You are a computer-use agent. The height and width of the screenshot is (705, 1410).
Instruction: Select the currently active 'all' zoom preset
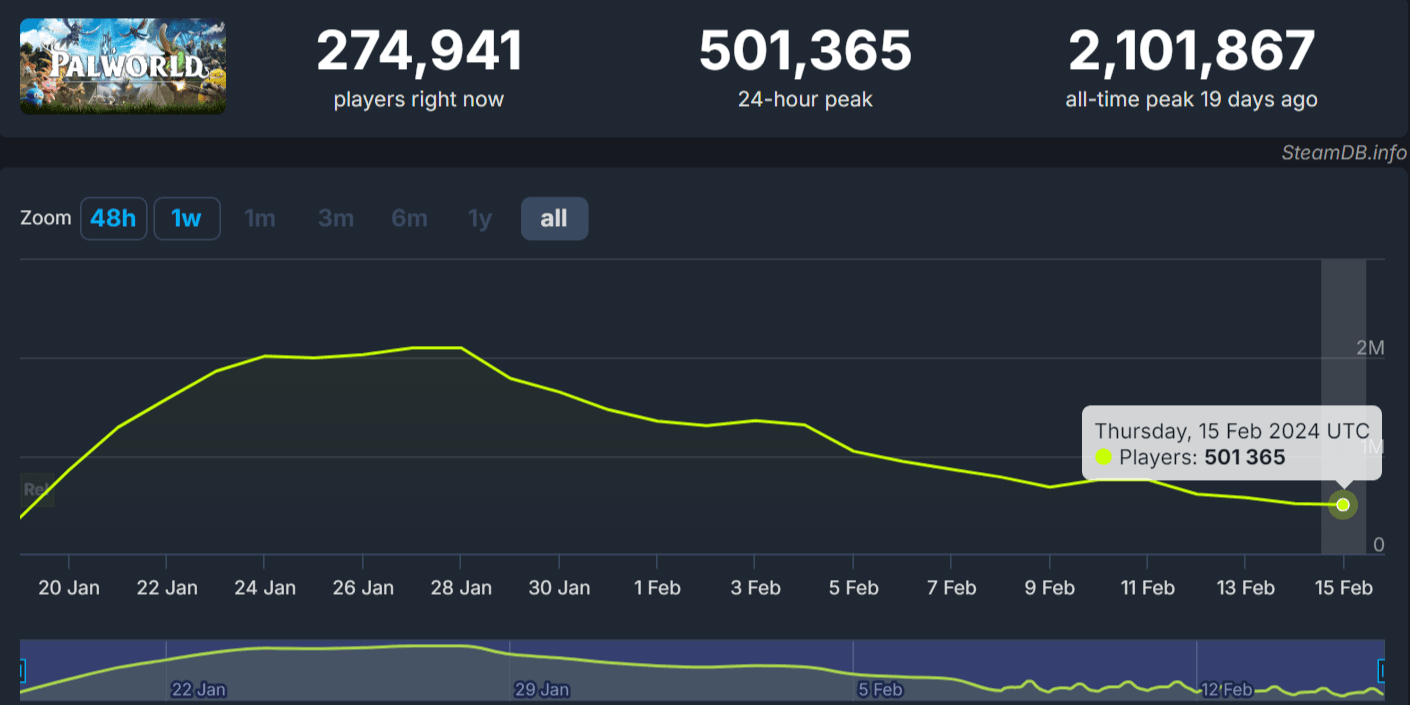click(x=555, y=218)
